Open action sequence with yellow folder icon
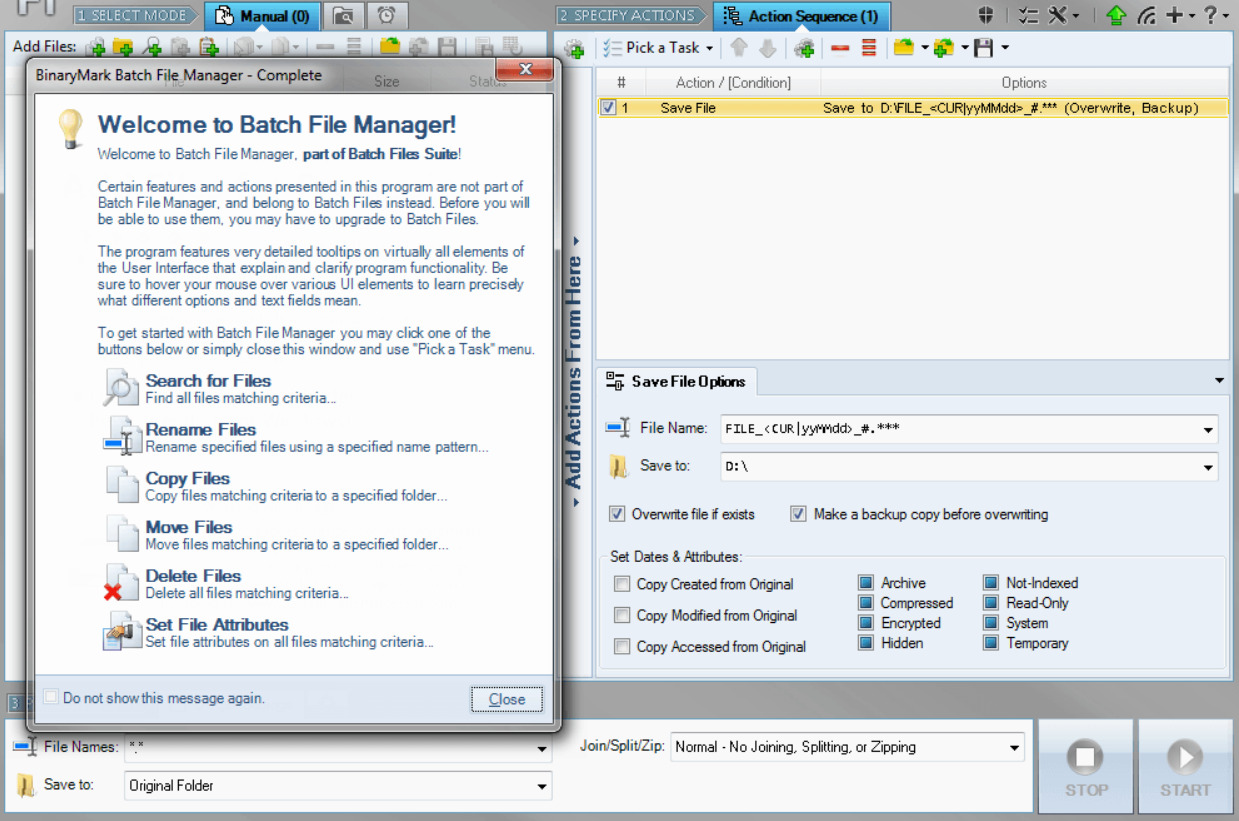This screenshot has width=1239, height=821. pyautogui.click(x=904, y=48)
